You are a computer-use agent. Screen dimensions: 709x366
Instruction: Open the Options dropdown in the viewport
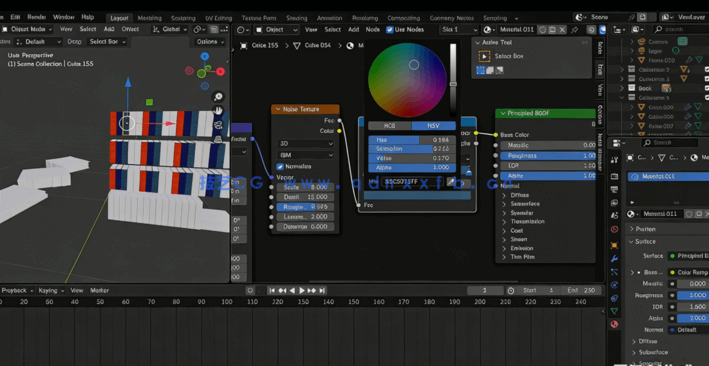[210, 42]
